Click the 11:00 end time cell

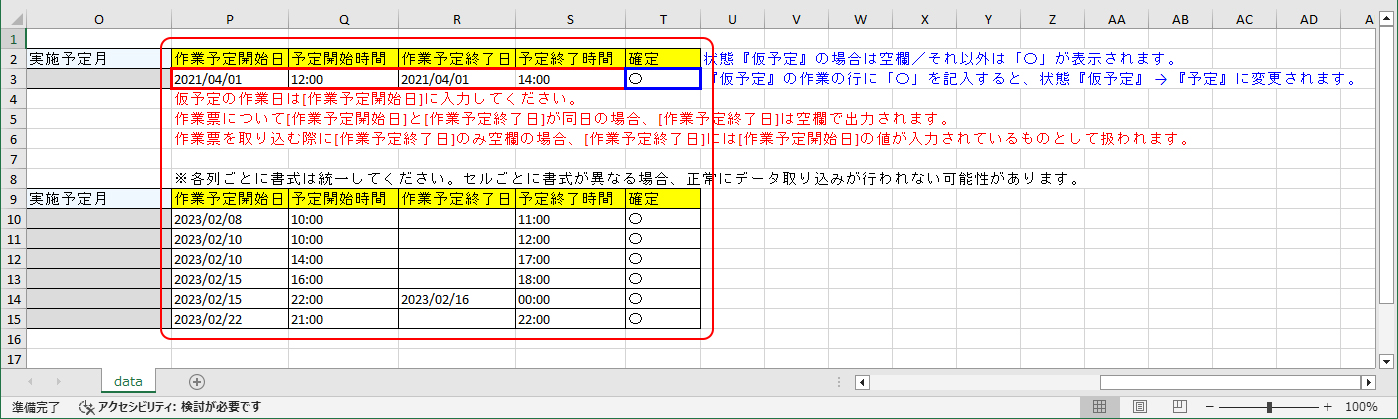coord(571,219)
